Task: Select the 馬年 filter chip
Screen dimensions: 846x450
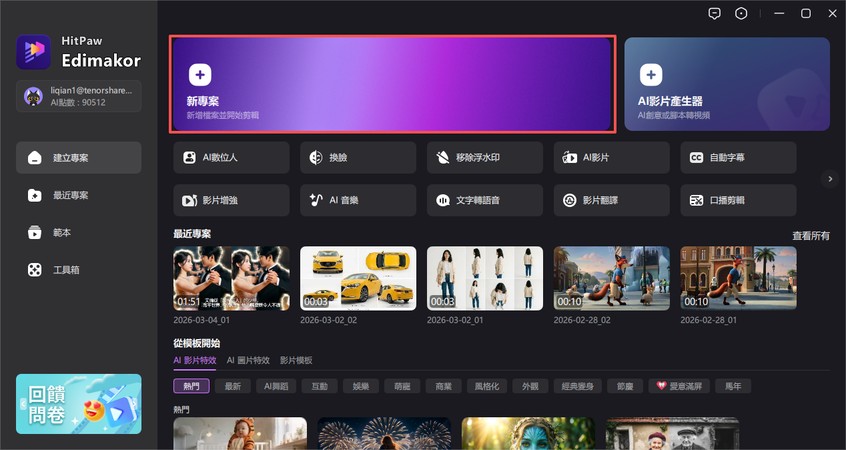Action: click(733, 386)
